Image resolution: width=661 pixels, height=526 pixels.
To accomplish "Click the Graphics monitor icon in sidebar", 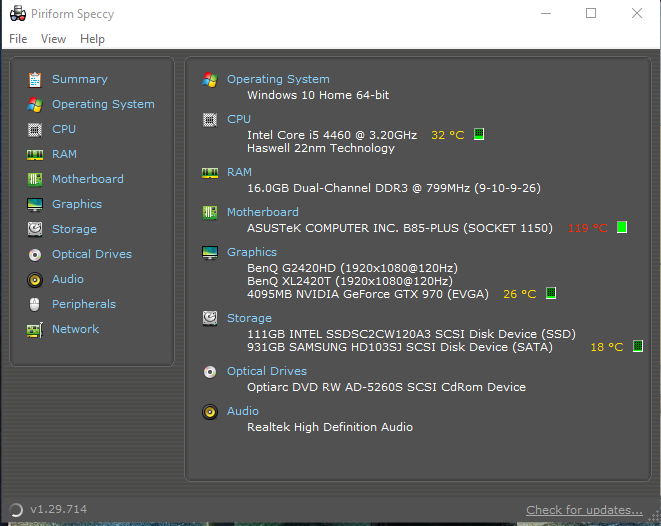I will [x=35, y=204].
